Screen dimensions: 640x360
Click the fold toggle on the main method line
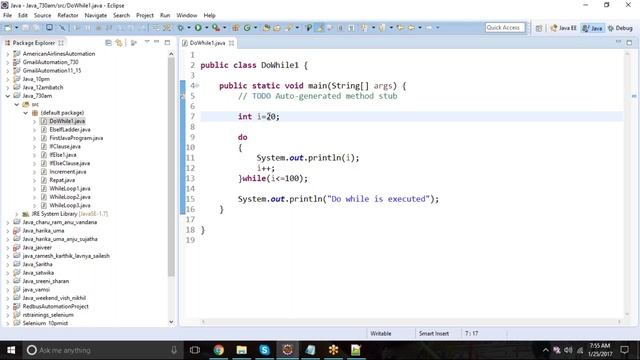[197, 86]
